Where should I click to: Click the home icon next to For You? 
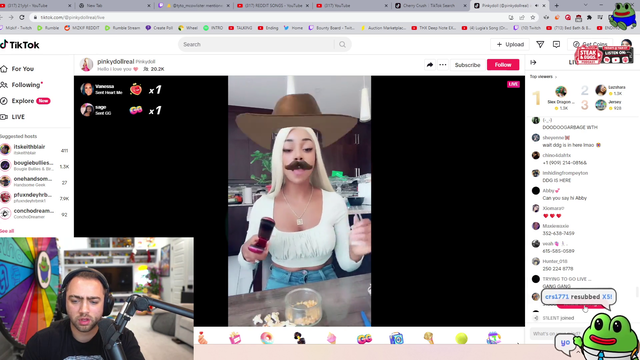[4, 69]
